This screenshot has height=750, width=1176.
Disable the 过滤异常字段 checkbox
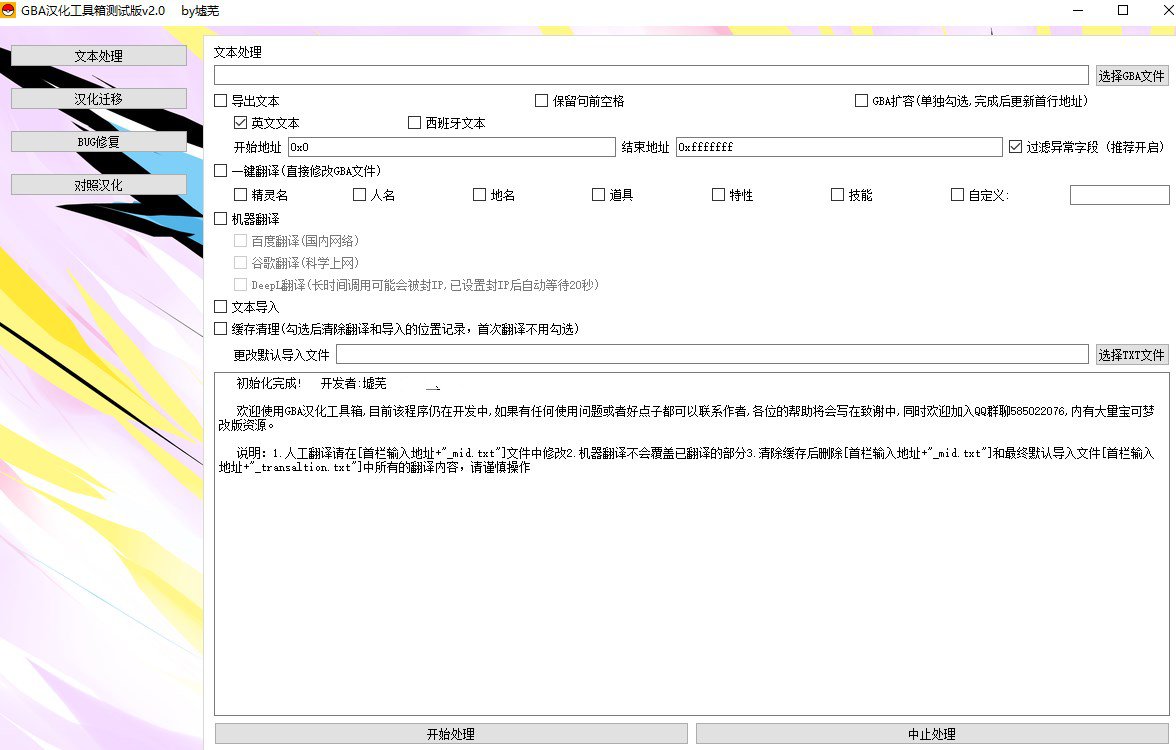[1016, 147]
